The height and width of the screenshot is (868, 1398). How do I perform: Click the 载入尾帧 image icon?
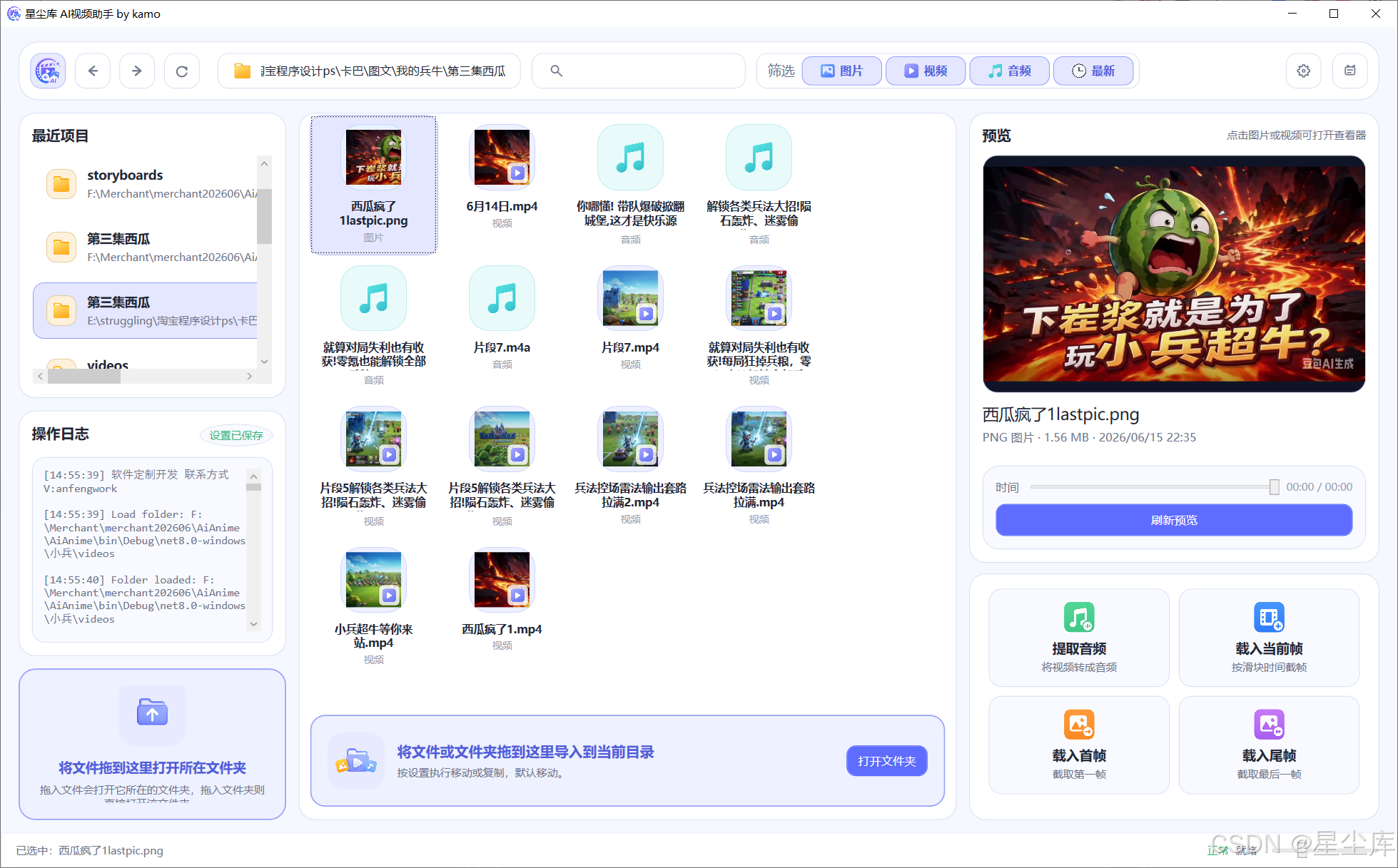point(1269,725)
